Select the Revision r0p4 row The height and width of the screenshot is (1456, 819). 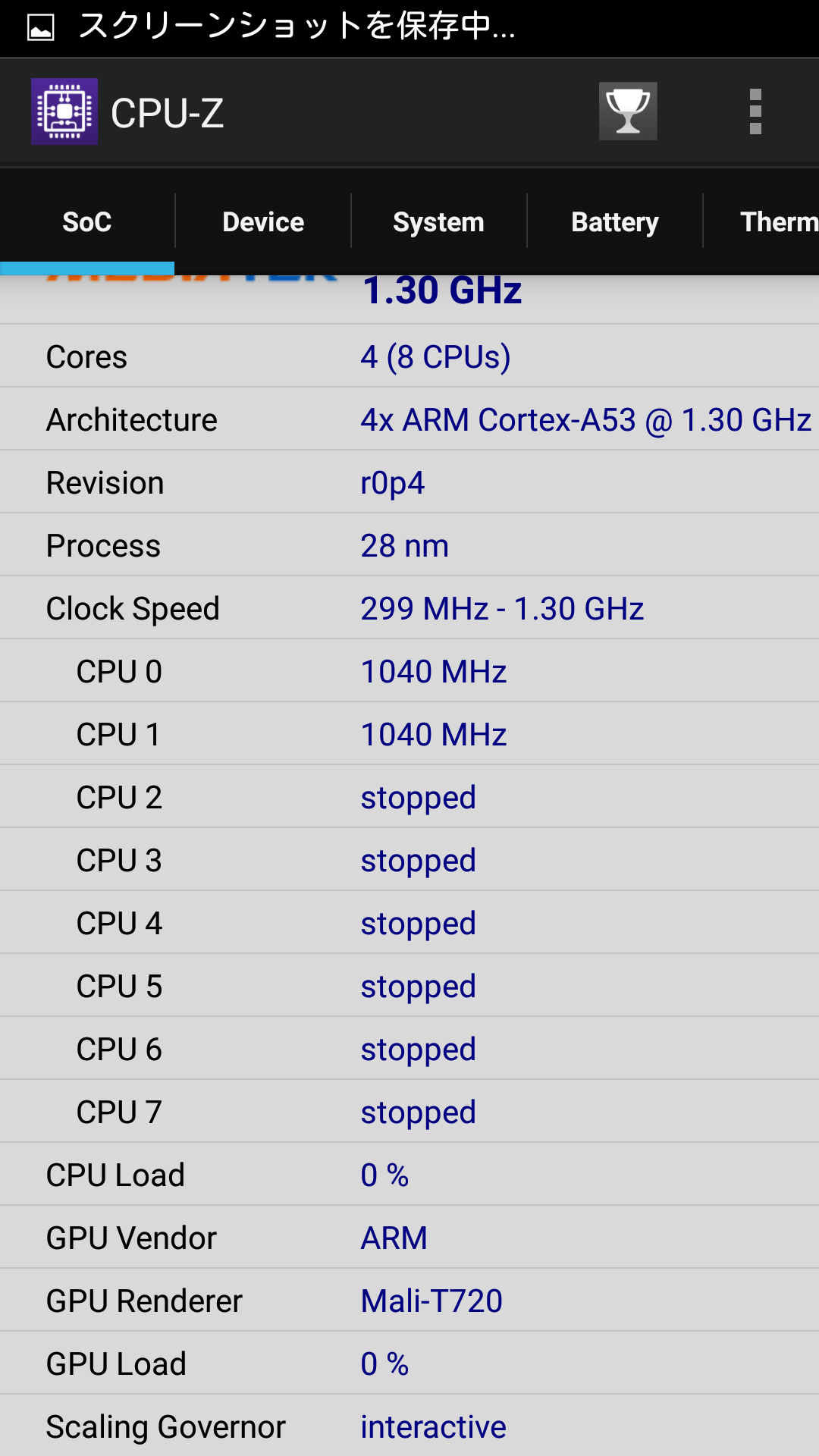tap(409, 482)
